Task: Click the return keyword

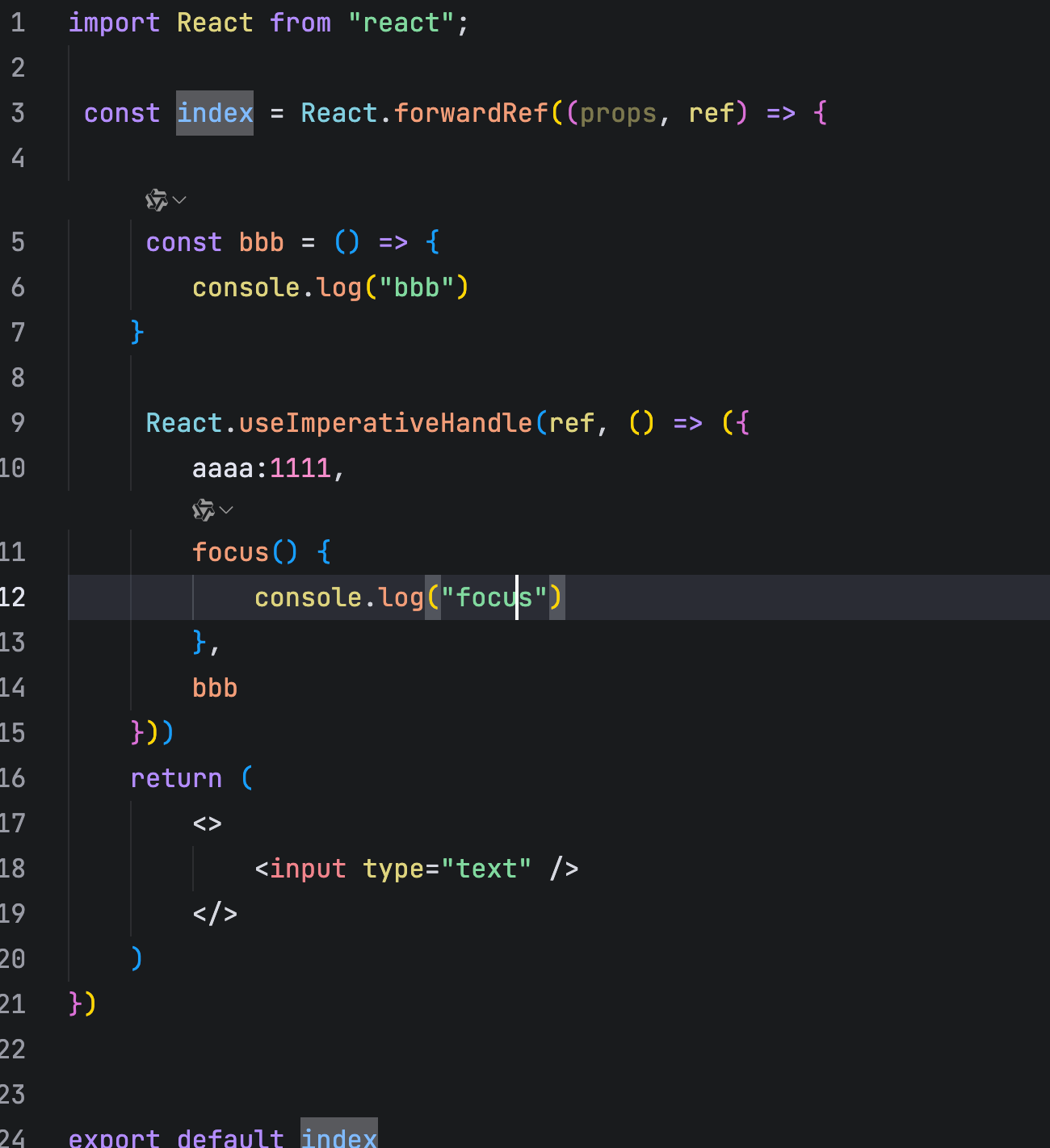Action: click(176, 778)
